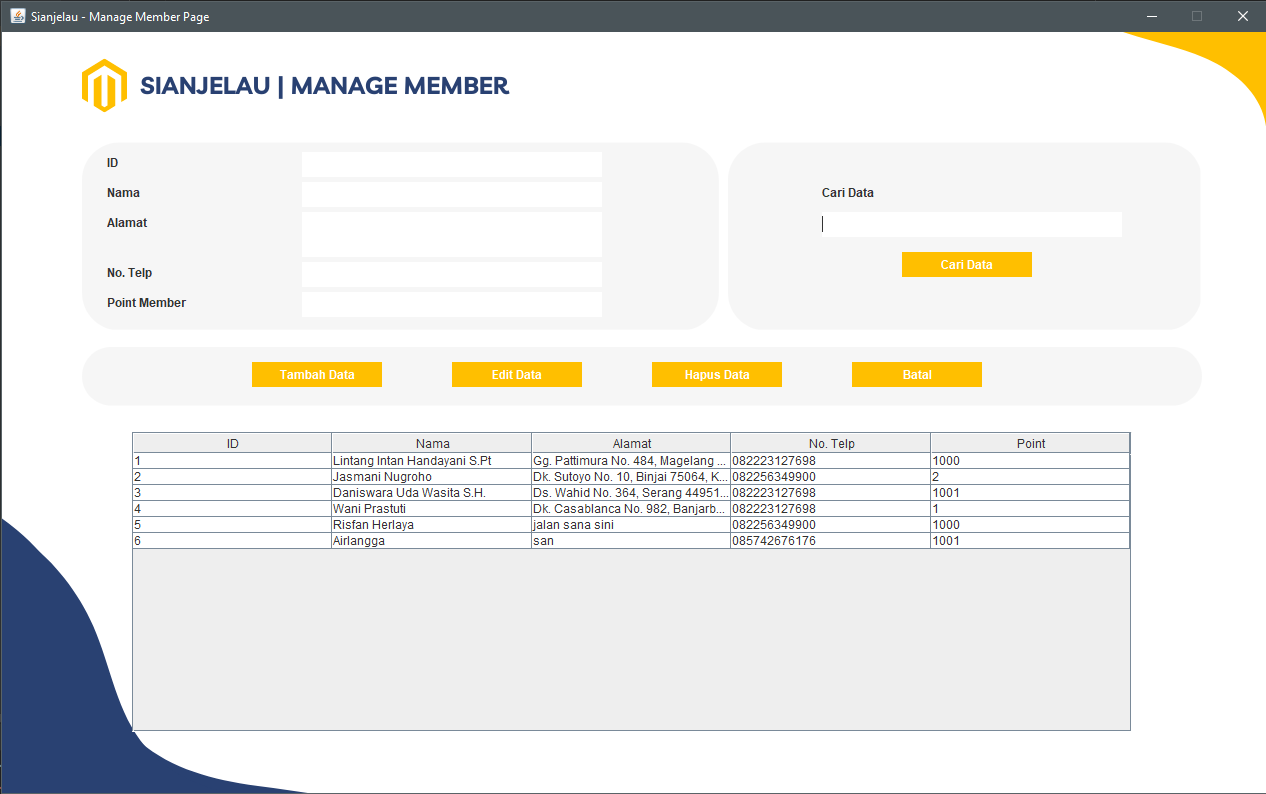
Task: Select the Lintang Intan Handayani S.Pt row
Action: tap(631, 461)
